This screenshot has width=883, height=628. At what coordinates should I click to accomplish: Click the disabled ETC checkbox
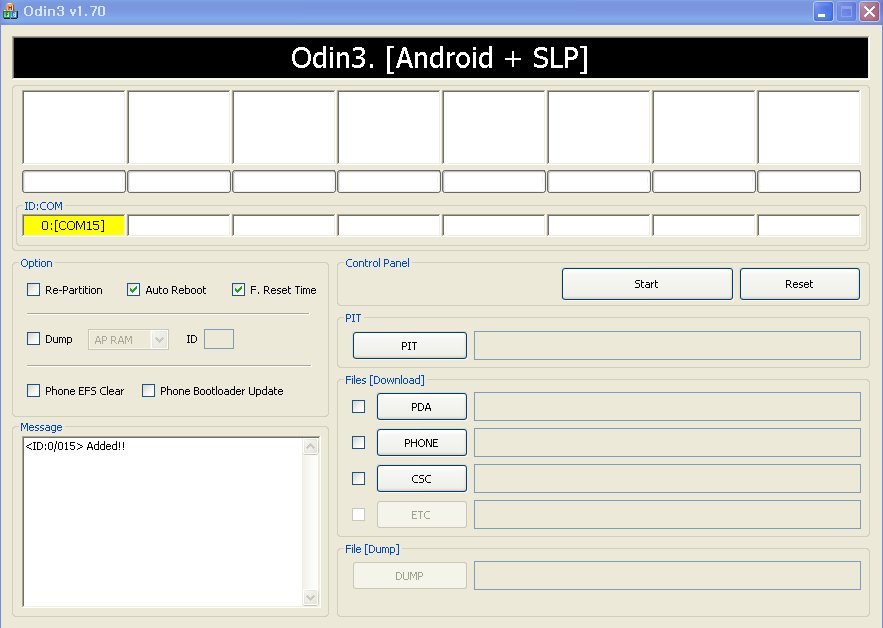point(358,514)
